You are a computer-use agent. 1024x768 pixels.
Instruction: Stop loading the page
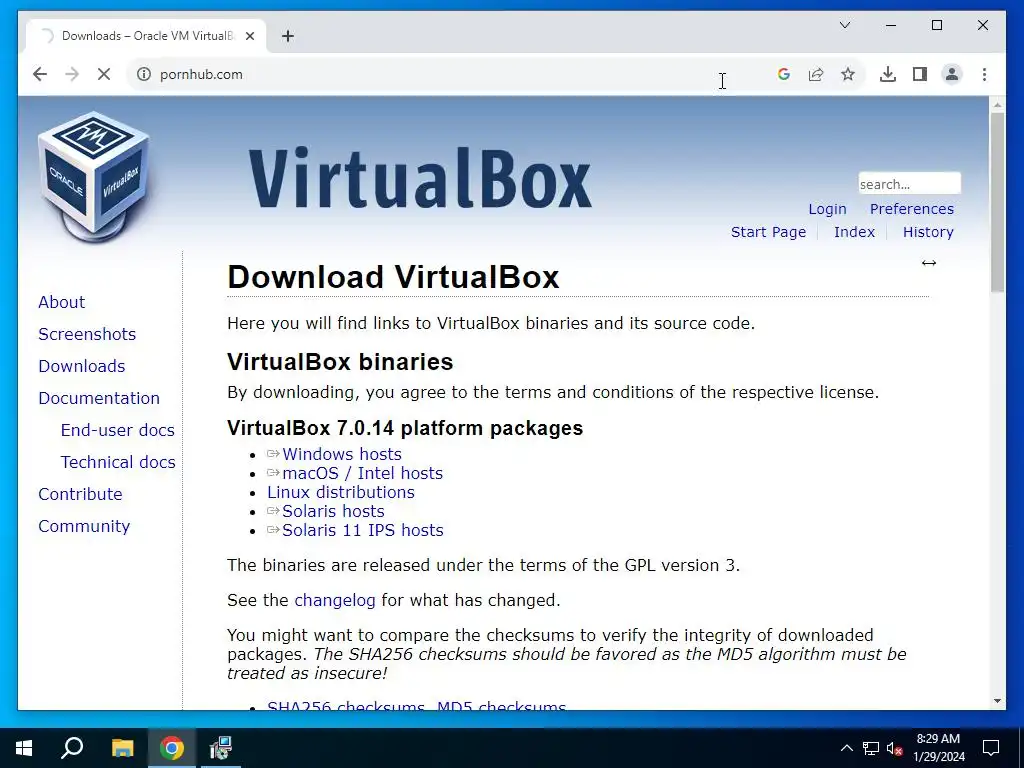coord(104,74)
